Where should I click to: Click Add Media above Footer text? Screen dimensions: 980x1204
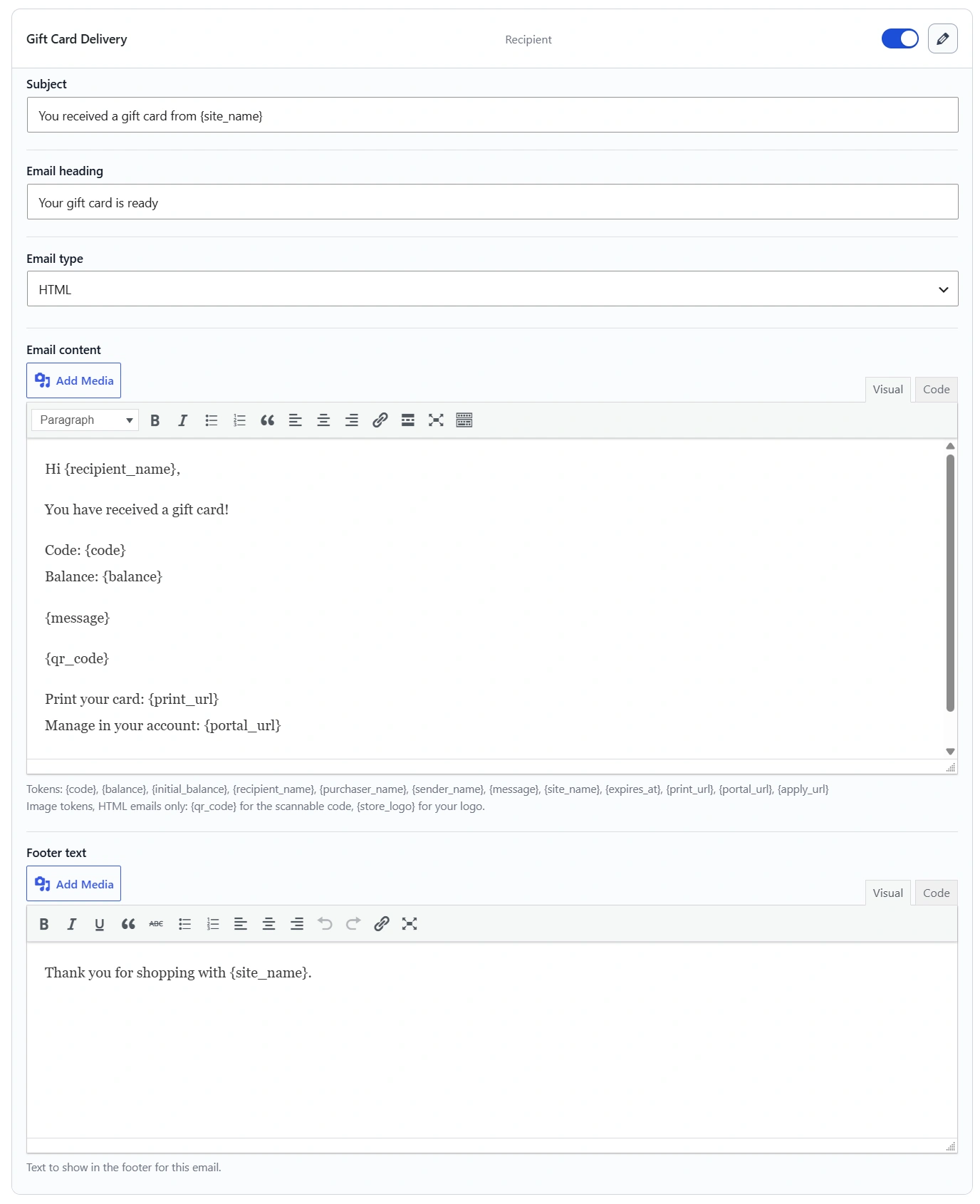point(74,883)
